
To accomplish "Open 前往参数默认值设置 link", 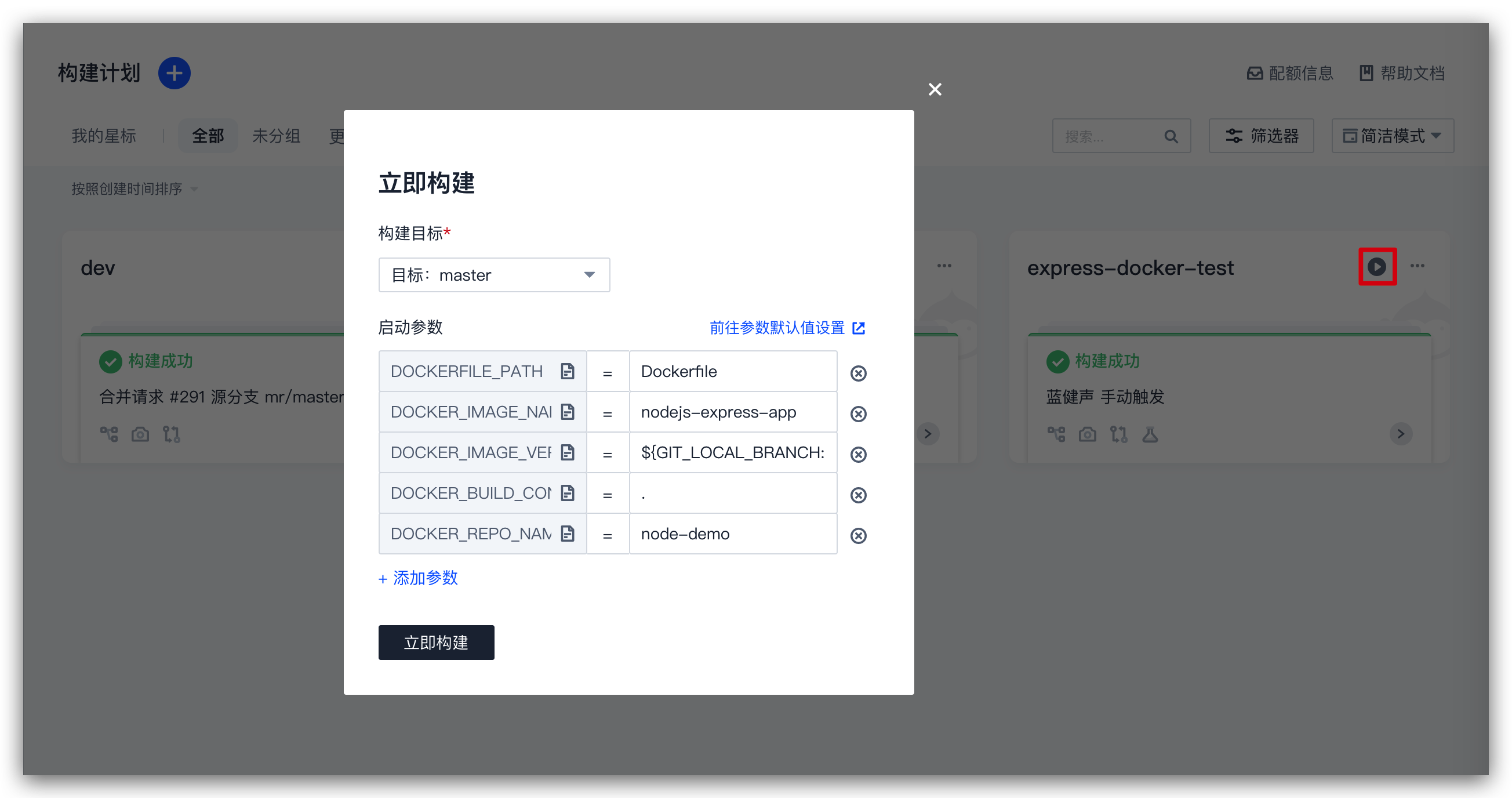I will (787, 328).
